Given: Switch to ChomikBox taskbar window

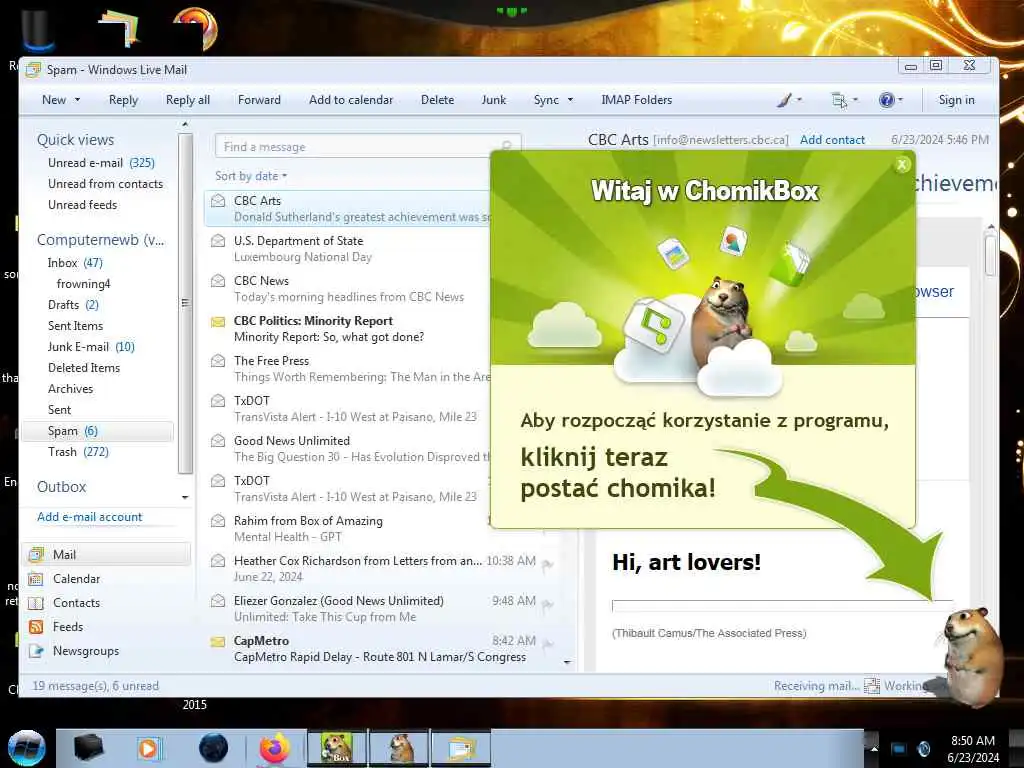Looking at the screenshot, I should pos(337,748).
